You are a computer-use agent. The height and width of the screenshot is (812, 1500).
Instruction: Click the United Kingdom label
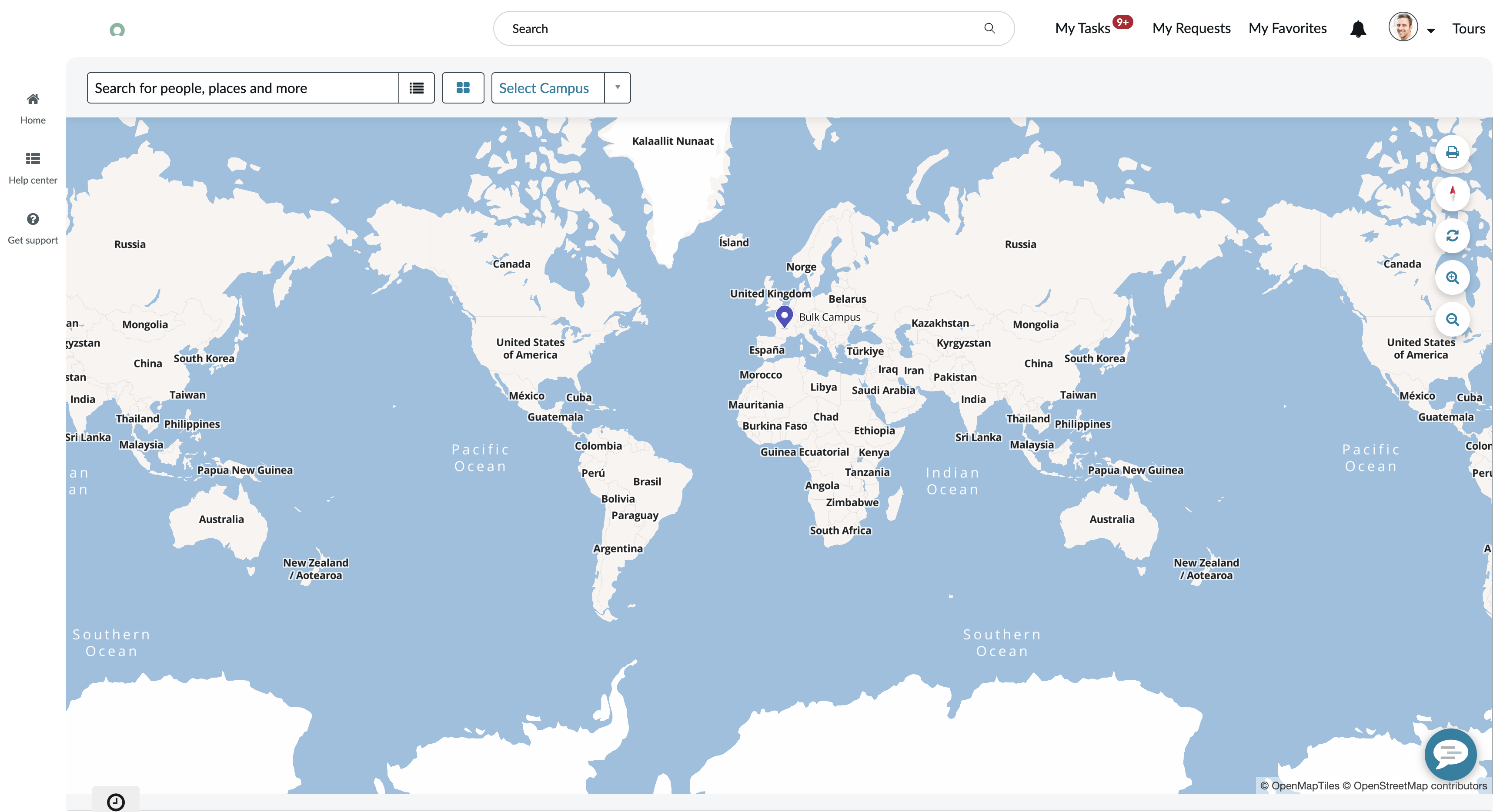[770, 294]
